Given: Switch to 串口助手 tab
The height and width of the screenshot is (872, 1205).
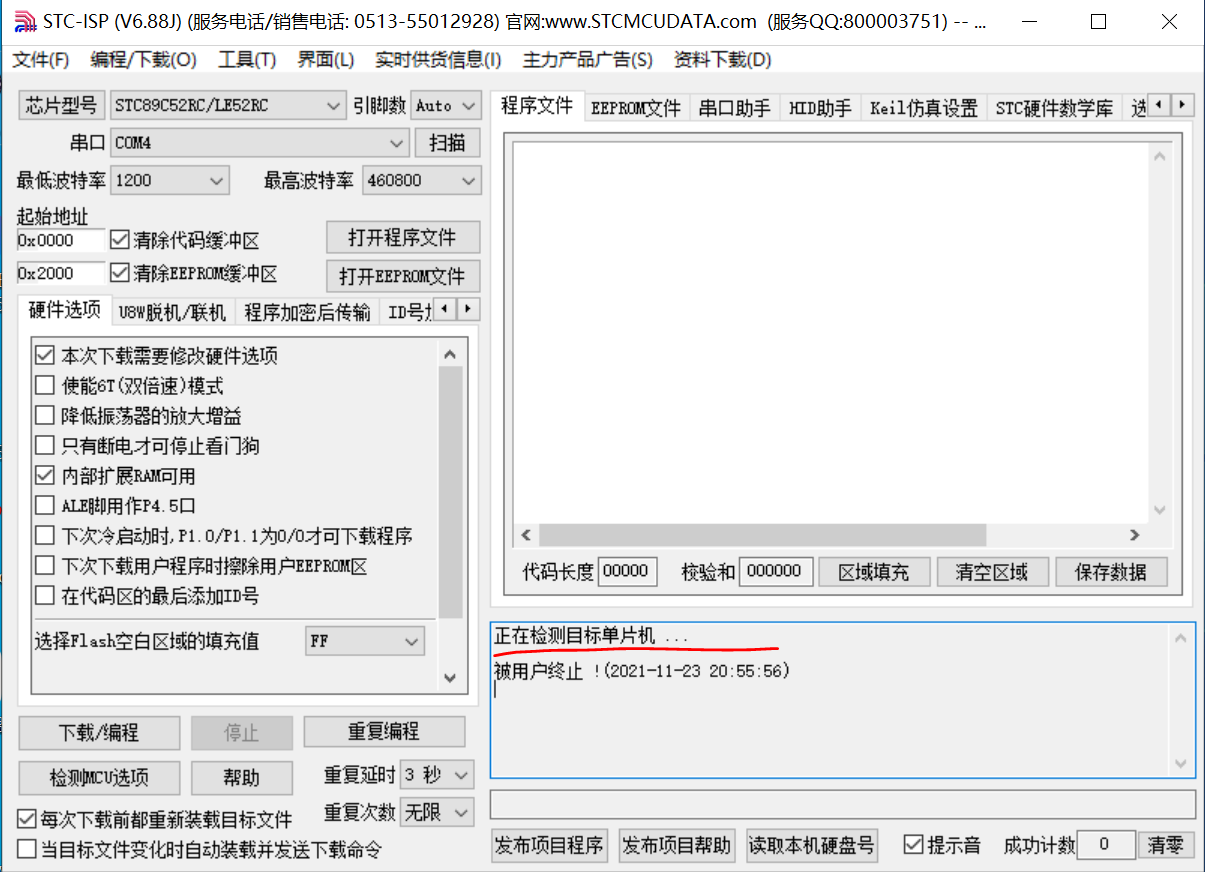Looking at the screenshot, I should pyautogui.click(x=734, y=108).
